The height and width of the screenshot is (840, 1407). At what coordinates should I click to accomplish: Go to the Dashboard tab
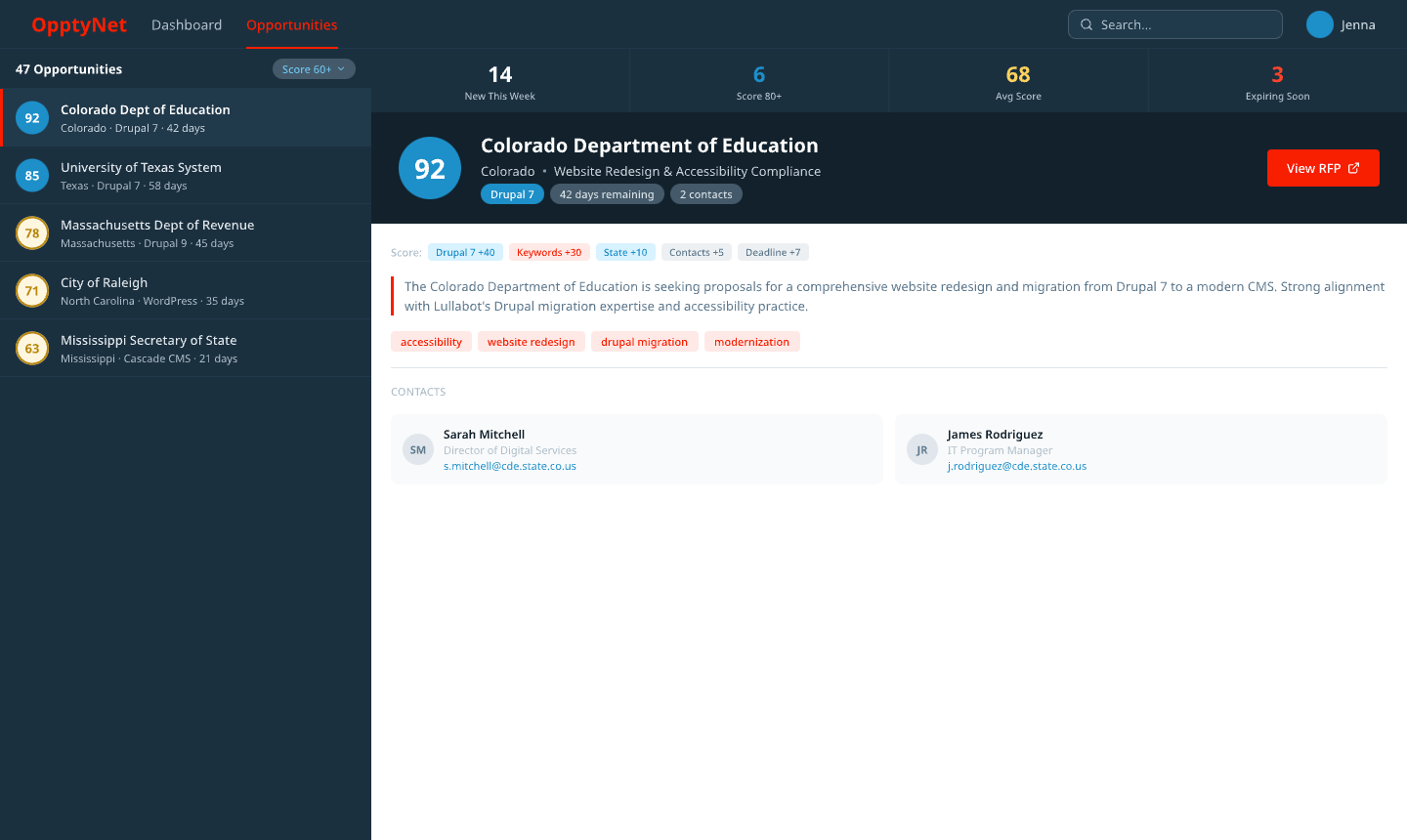pyautogui.click(x=187, y=25)
